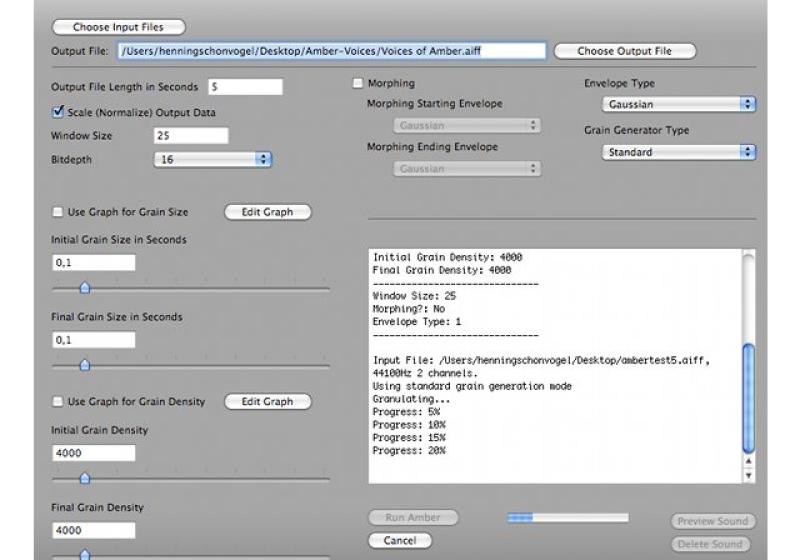This screenshot has height=560, width=800.
Task: Open the Bitdepth dropdown
Action: (213, 158)
